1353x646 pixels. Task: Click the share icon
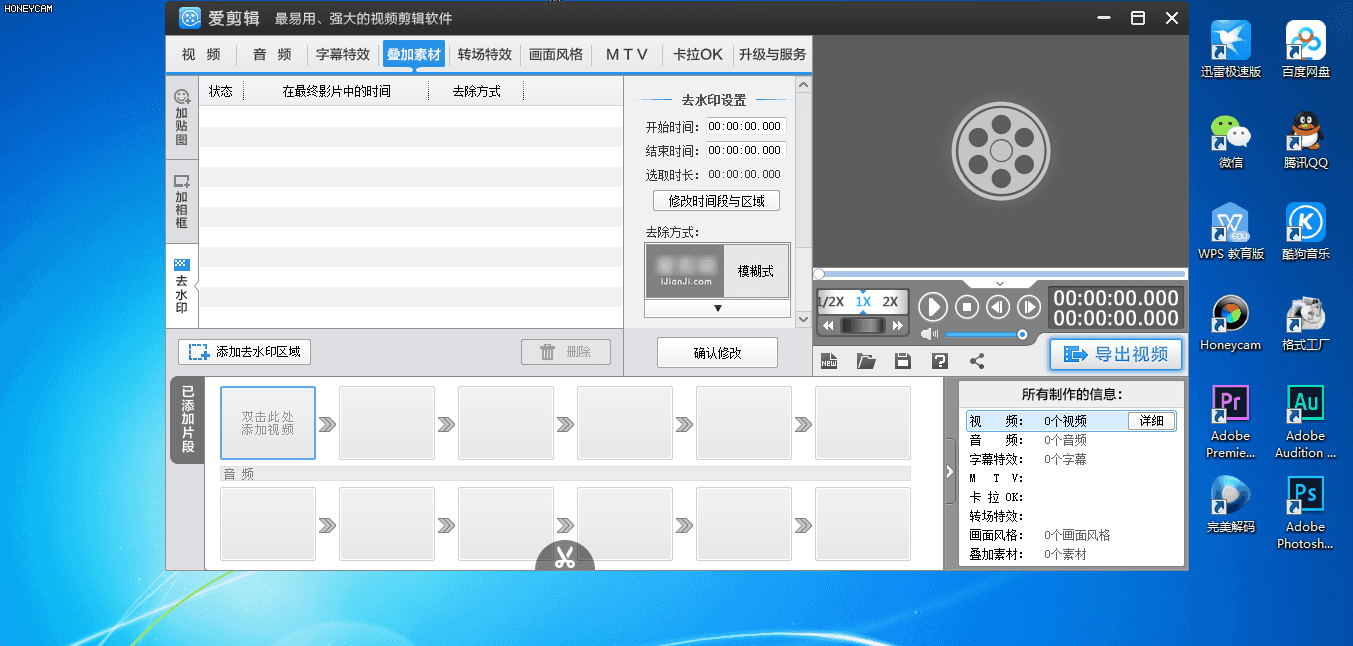977,361
